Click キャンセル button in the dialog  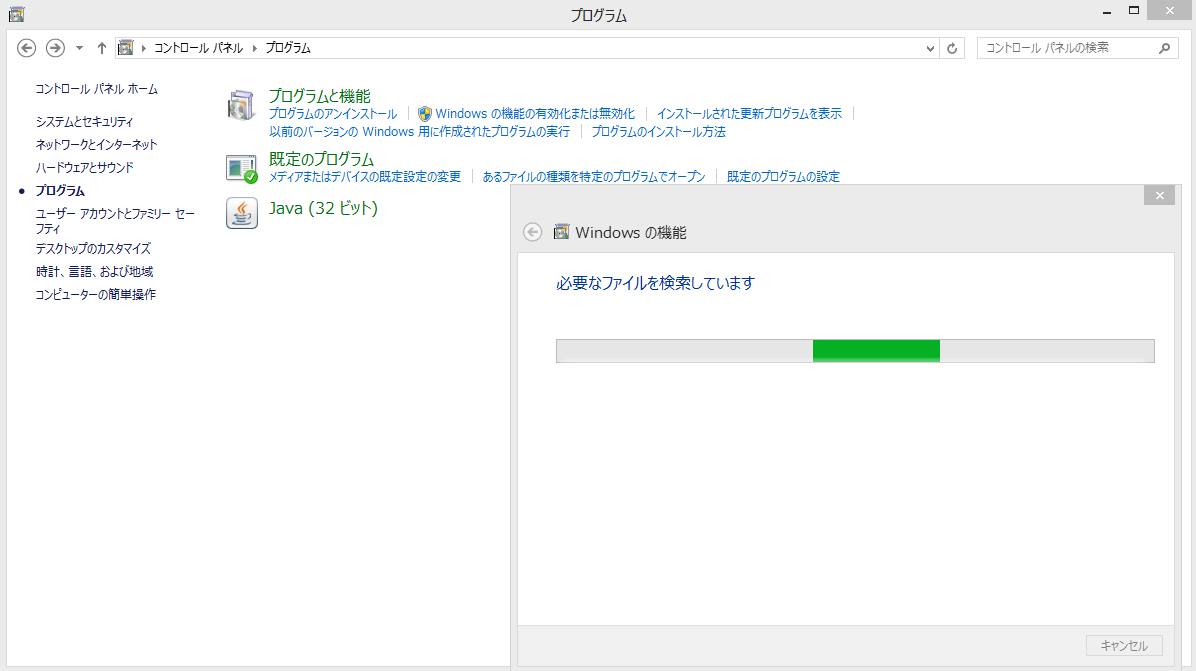(x=1124, y=646)
